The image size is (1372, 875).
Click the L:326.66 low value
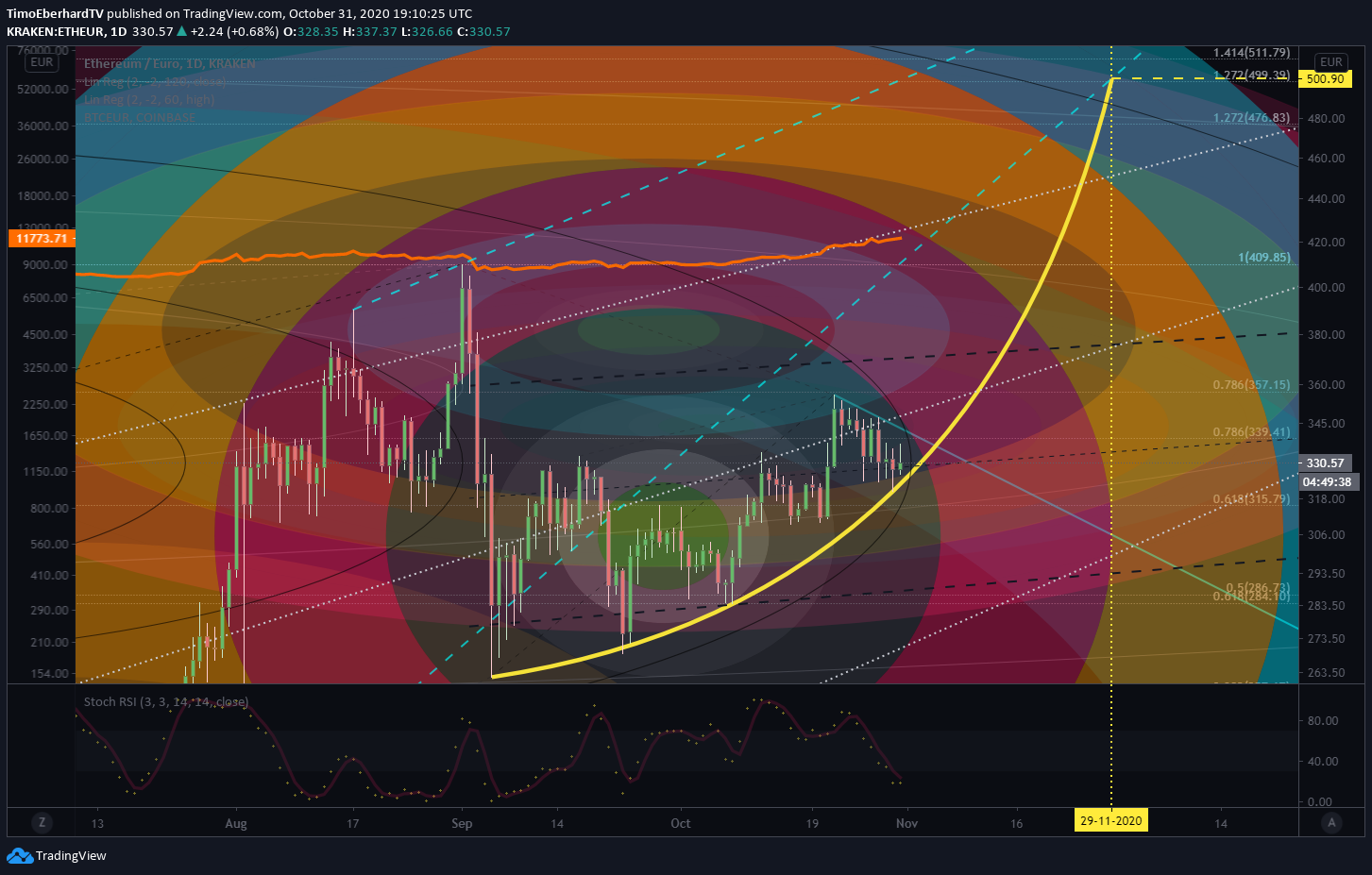pyautogui.click(x=428, y=31)
